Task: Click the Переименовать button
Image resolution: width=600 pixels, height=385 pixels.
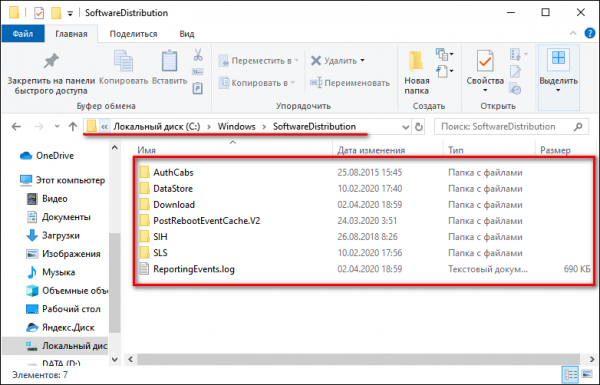Action: pos(350,83)
